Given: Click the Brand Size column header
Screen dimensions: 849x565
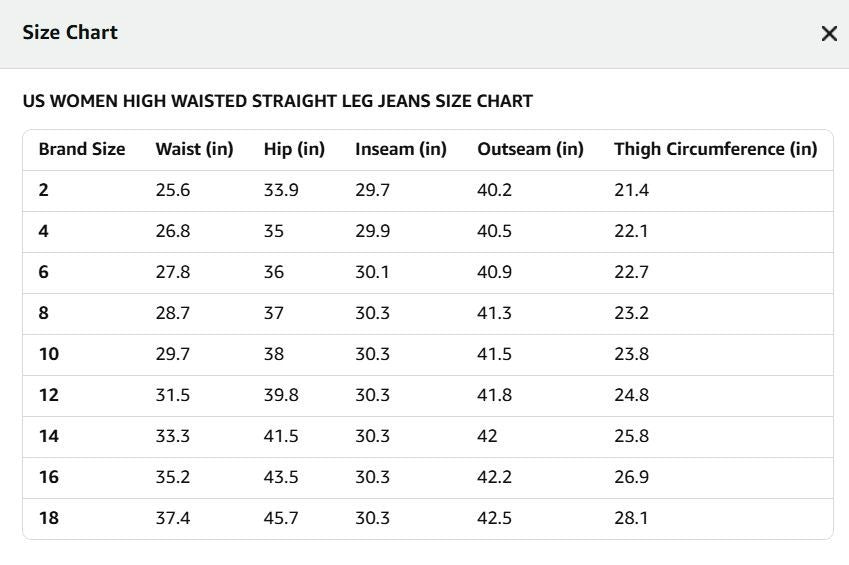Looking at the screenshot, I should (x=82, y=149).
